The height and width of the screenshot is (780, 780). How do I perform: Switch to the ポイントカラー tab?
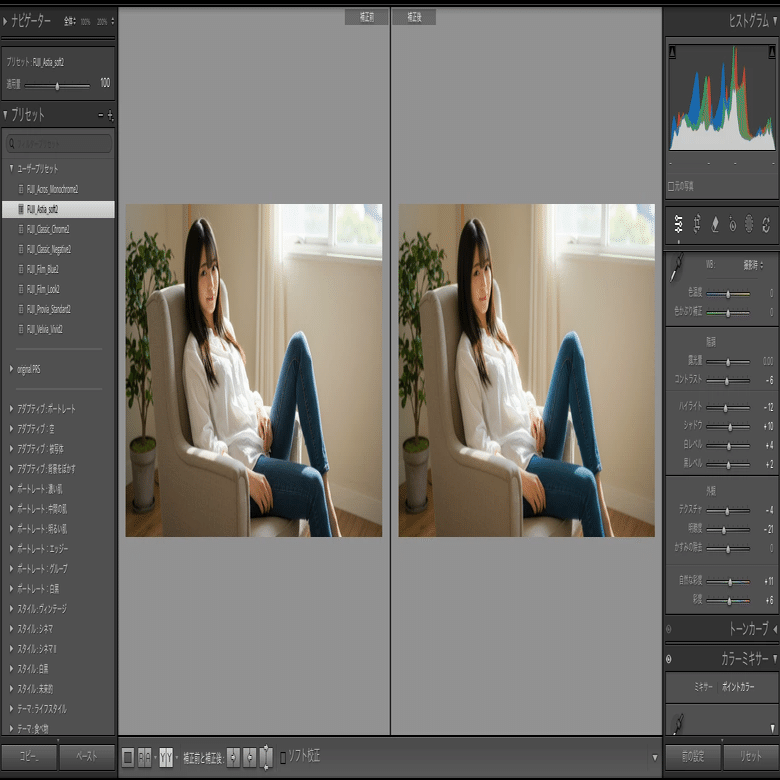pos(738,687)
